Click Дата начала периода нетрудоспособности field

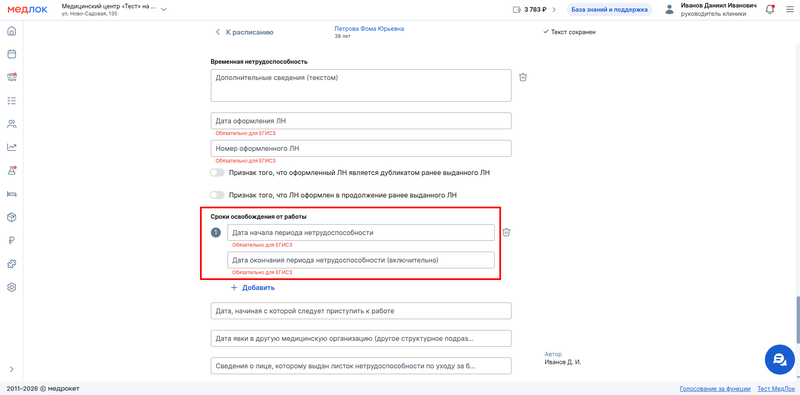(361, 232)
